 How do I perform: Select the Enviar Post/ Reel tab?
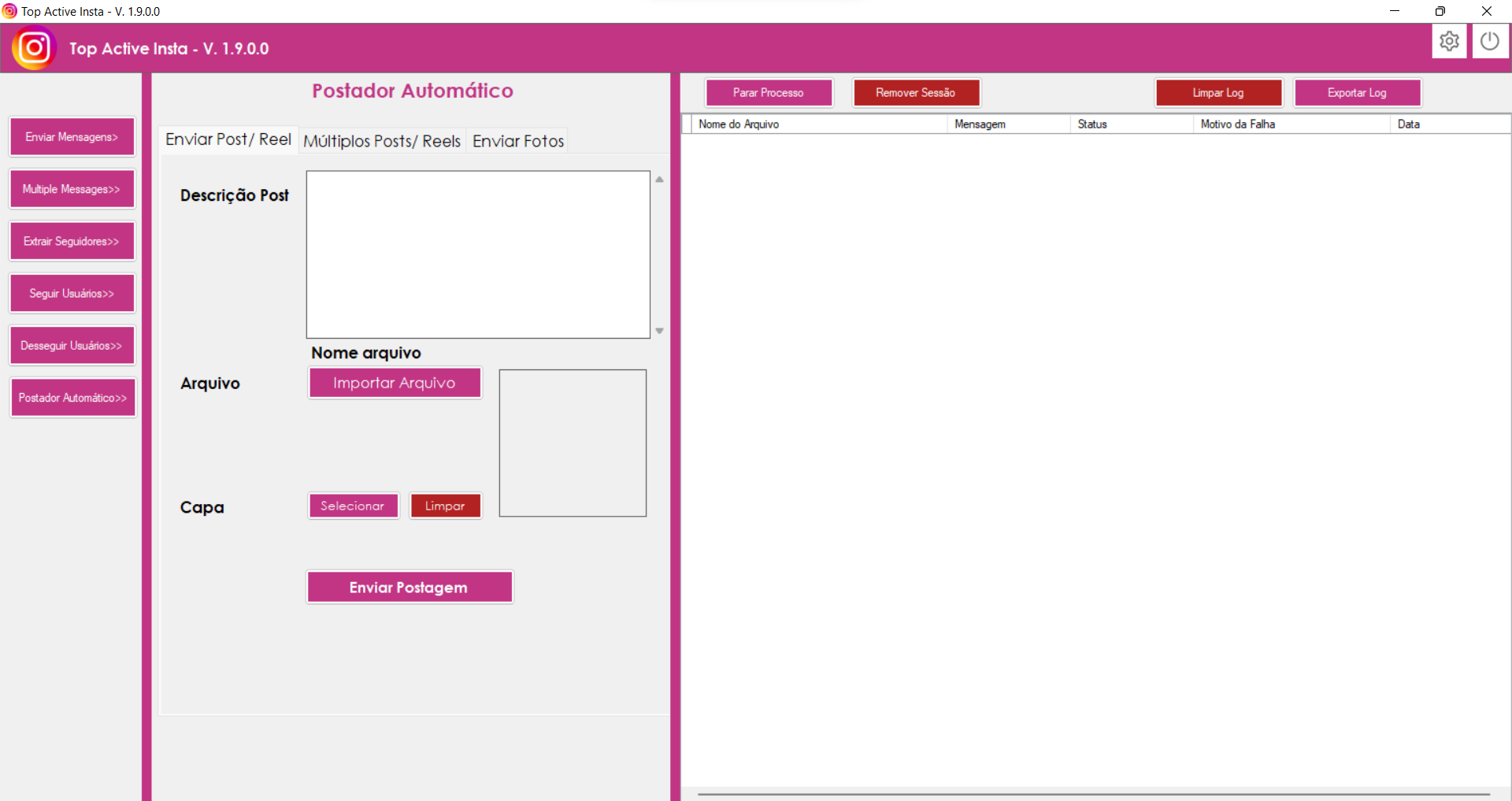coord(228,139)
